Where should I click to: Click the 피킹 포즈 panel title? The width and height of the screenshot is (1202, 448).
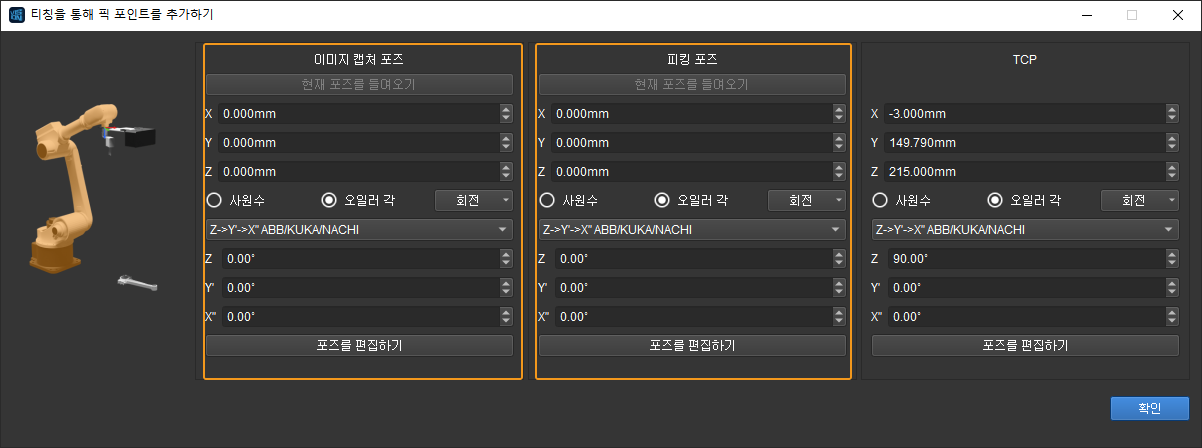(692, 60)
